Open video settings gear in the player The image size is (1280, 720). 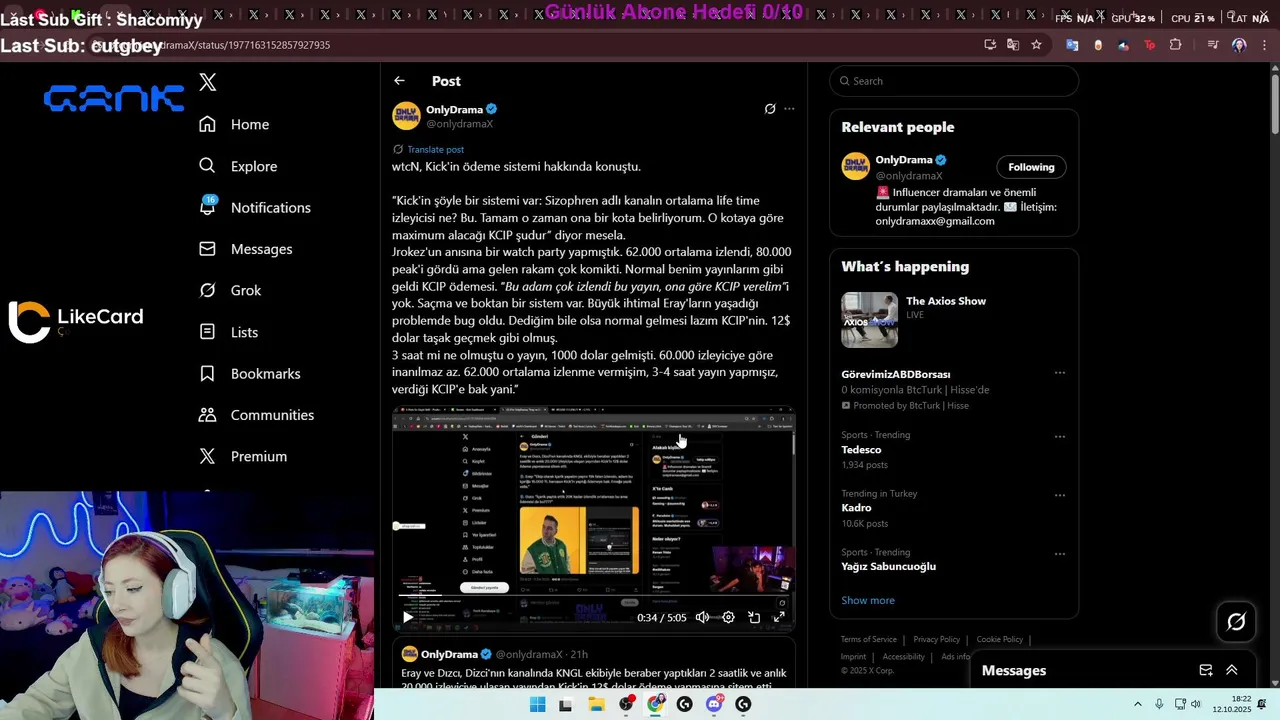(728, 618)
